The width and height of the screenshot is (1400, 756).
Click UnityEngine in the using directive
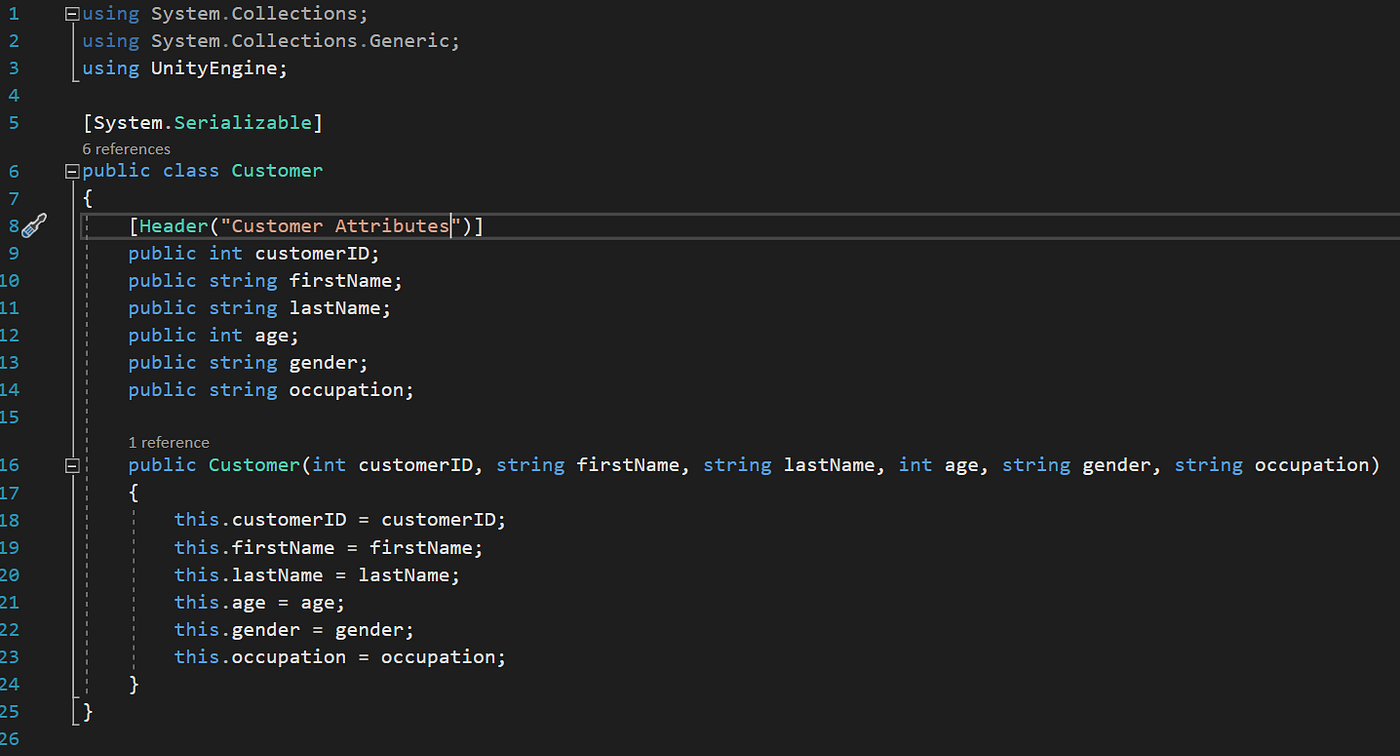[217, 67]
